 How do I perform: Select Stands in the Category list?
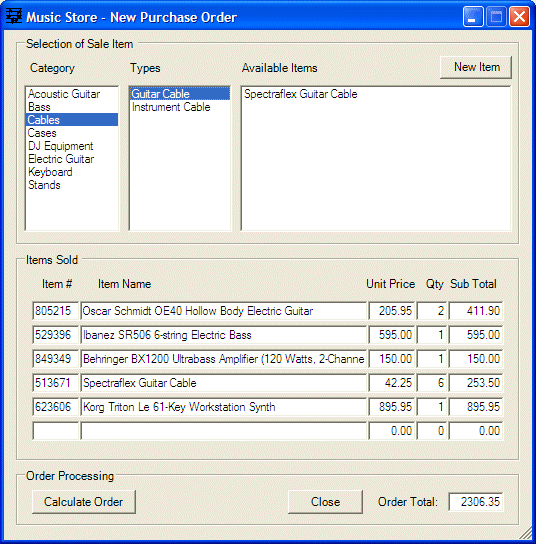(71, 185)
